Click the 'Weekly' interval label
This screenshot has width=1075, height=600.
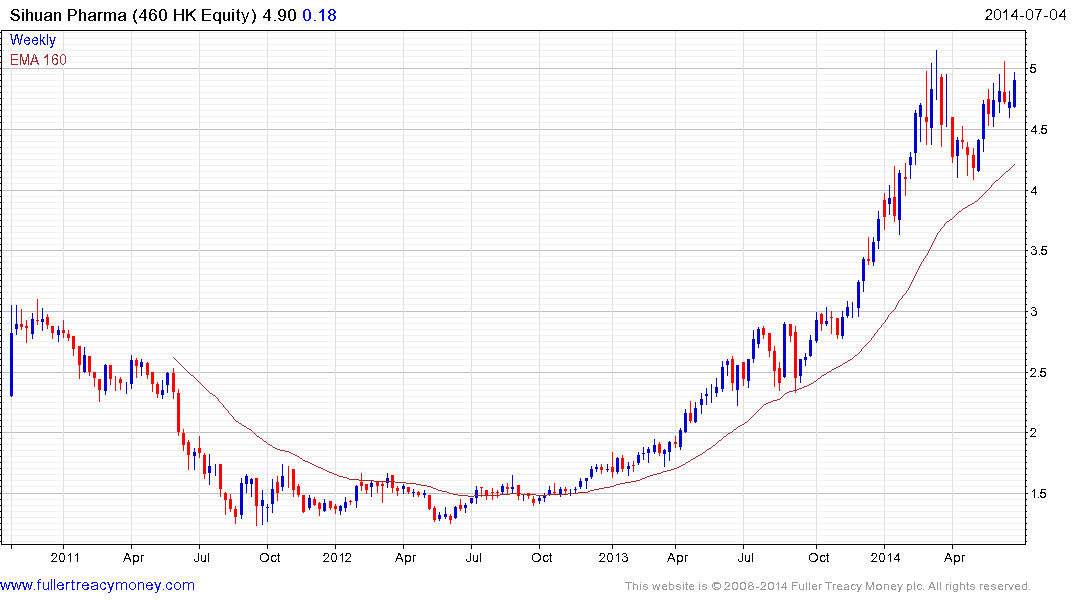pos(33,40)
